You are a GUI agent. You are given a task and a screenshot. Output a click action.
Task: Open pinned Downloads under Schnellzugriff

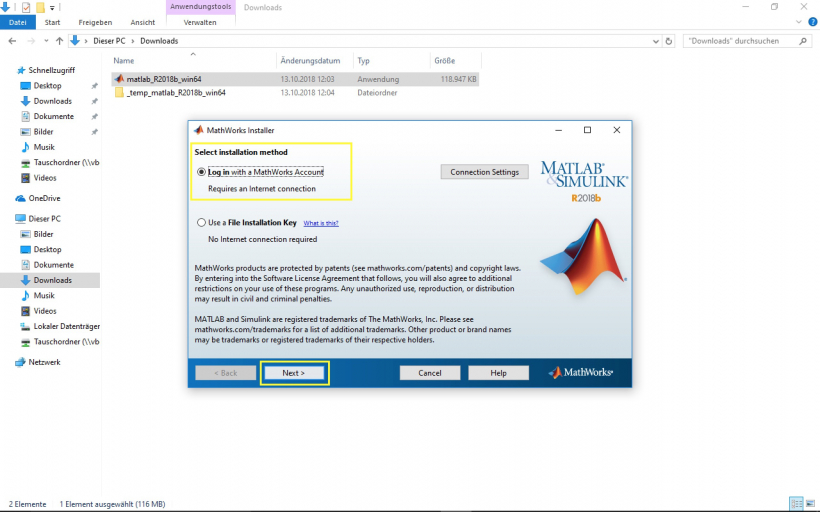52,101
